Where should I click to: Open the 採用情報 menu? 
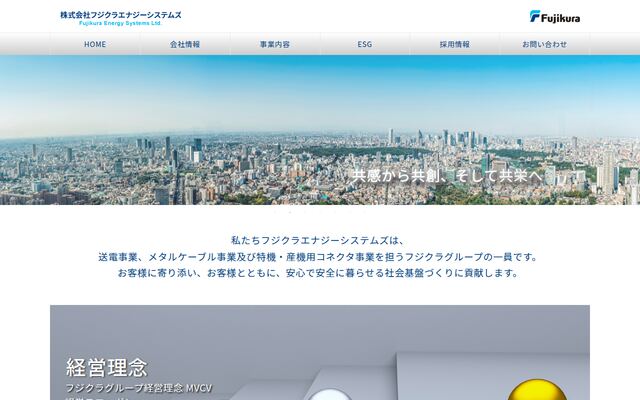click(x=455, y=44)
